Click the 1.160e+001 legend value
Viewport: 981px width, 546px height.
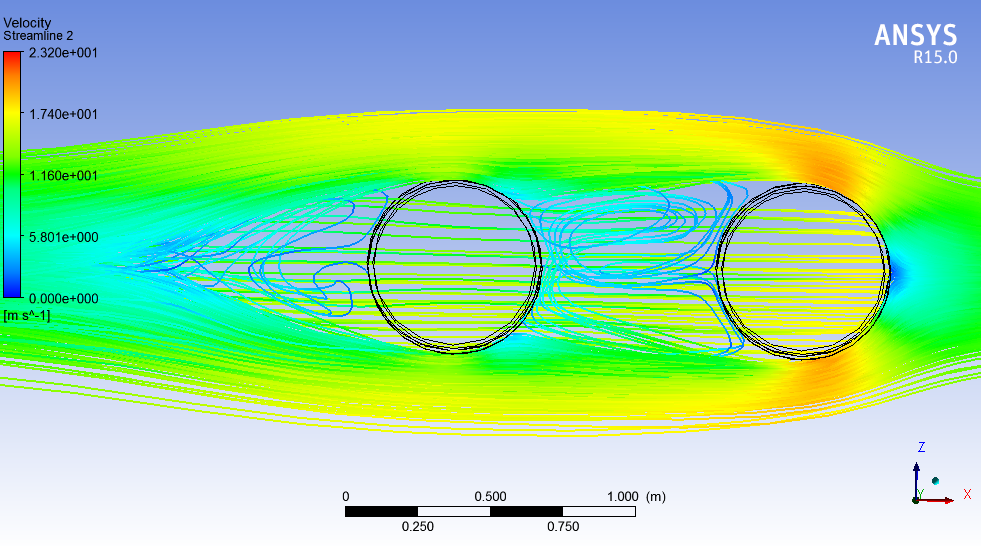tap(63, 175)
